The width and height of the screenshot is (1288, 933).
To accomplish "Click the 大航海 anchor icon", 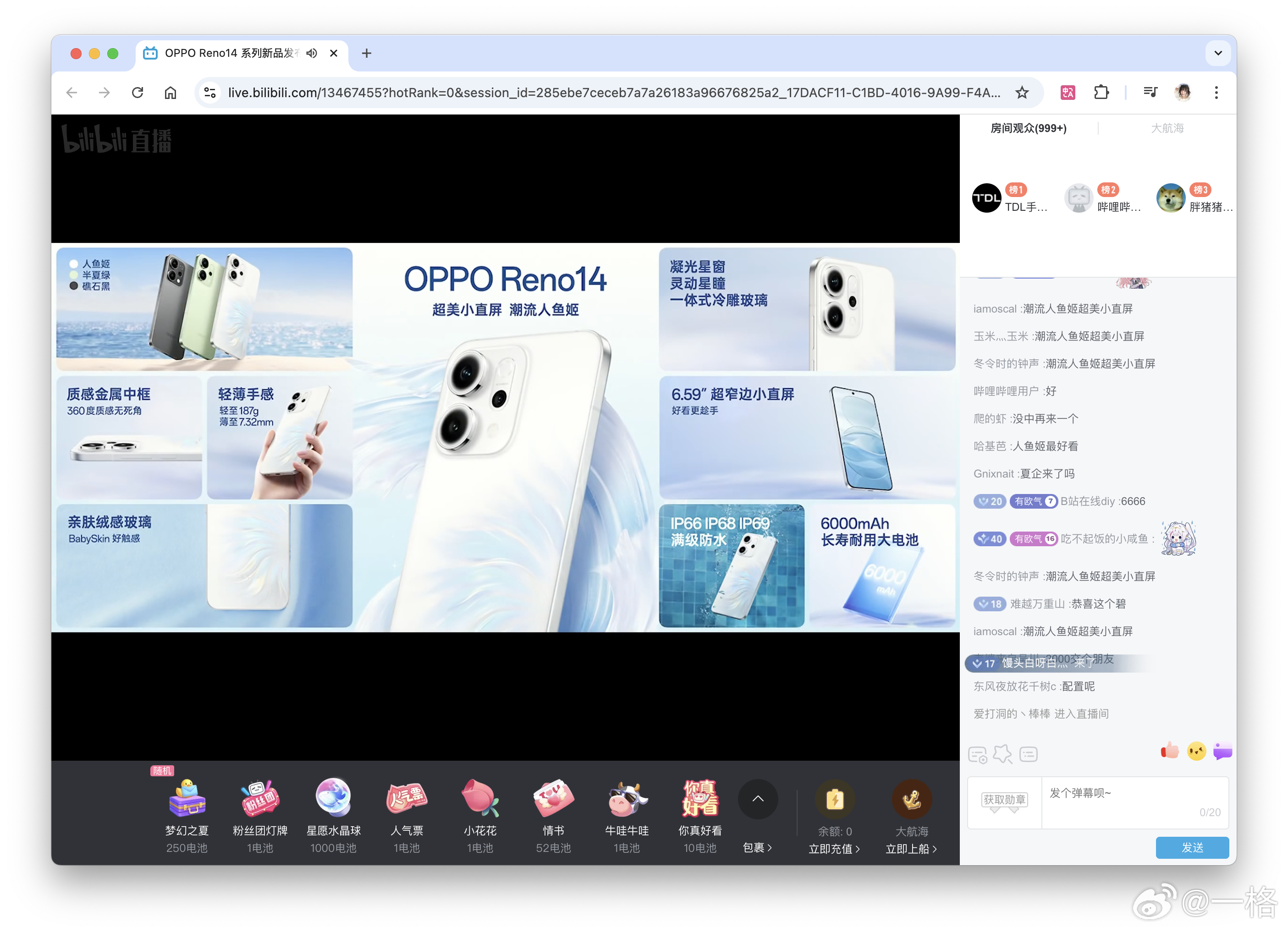I will (x=912, y=800).
